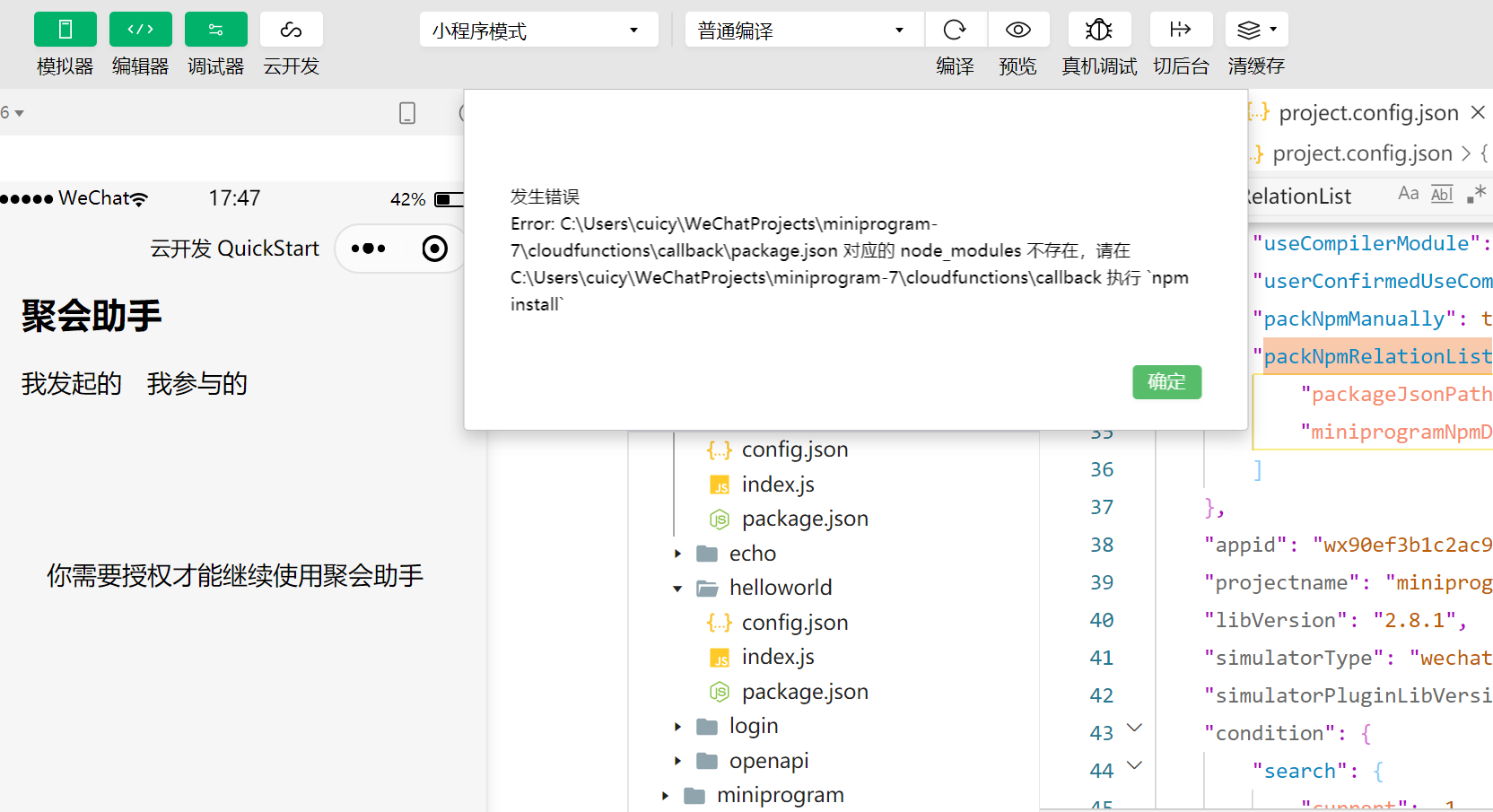
Task: Click the "appid" key in editor
Action: click(x=1245, y=545)
